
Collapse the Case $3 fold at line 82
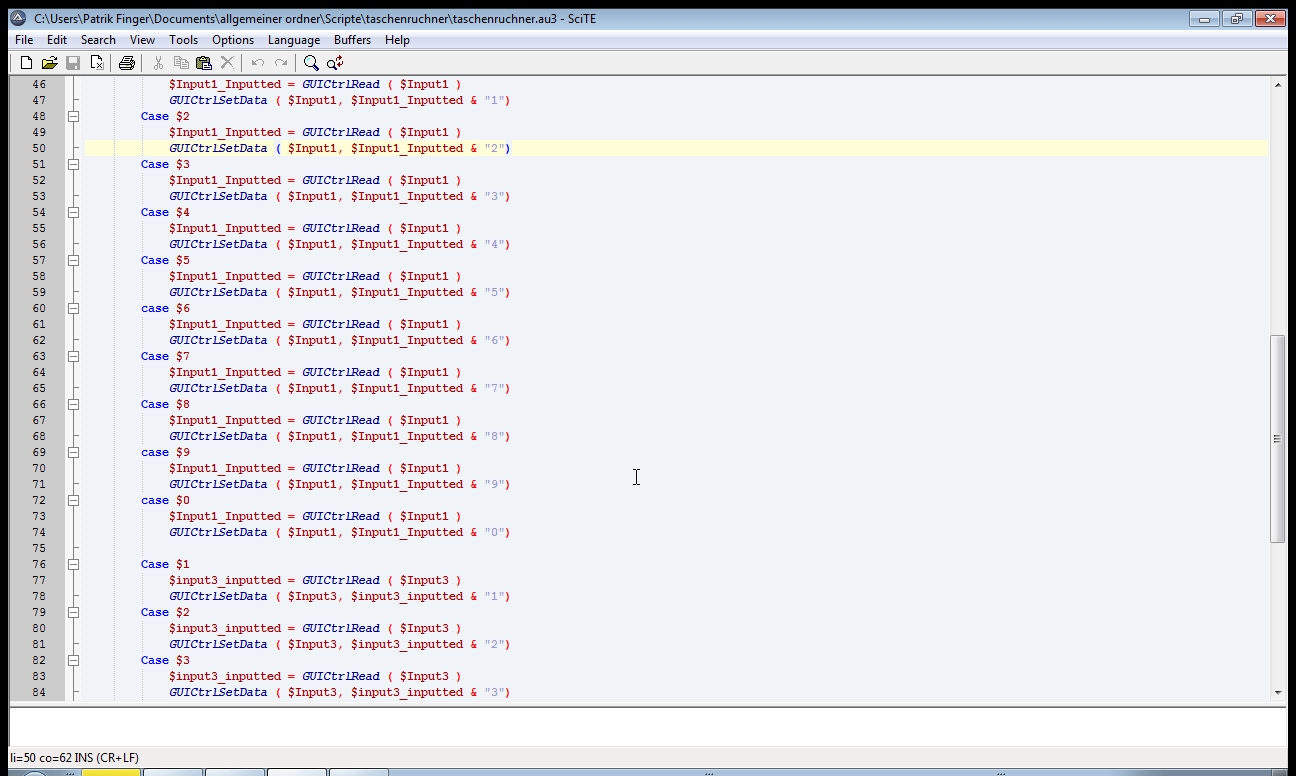pyautogui.click(x=73, y=660)
